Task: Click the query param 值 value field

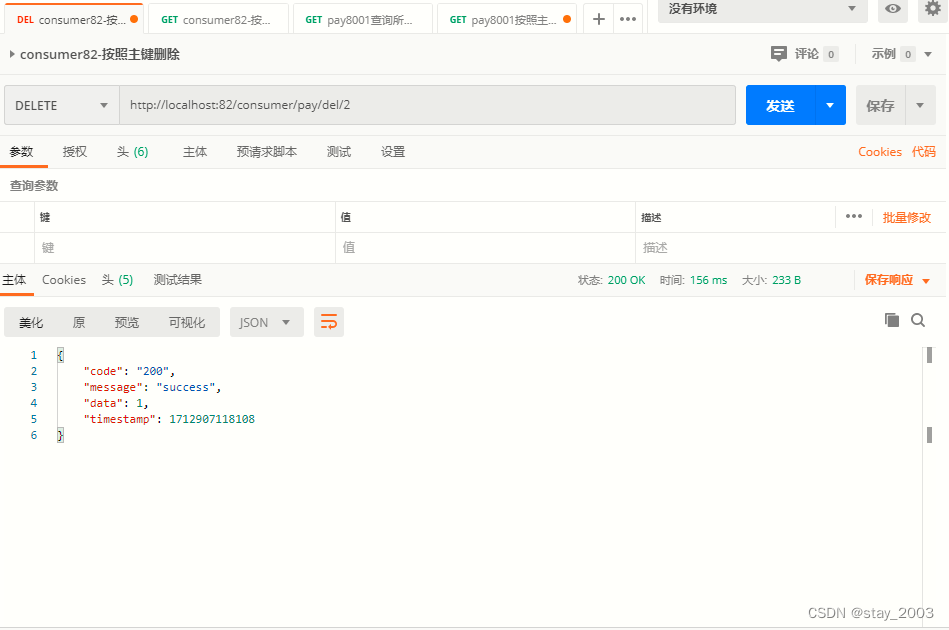Action: (x=485, y=248)
